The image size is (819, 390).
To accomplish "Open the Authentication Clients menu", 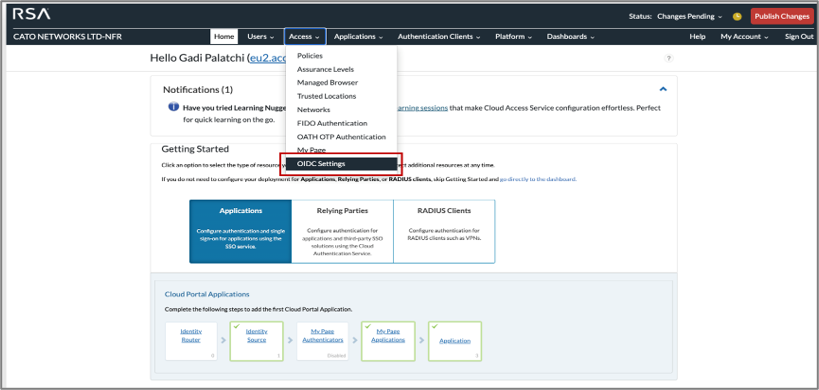I will pyautogui.click(x=439, y=37).
